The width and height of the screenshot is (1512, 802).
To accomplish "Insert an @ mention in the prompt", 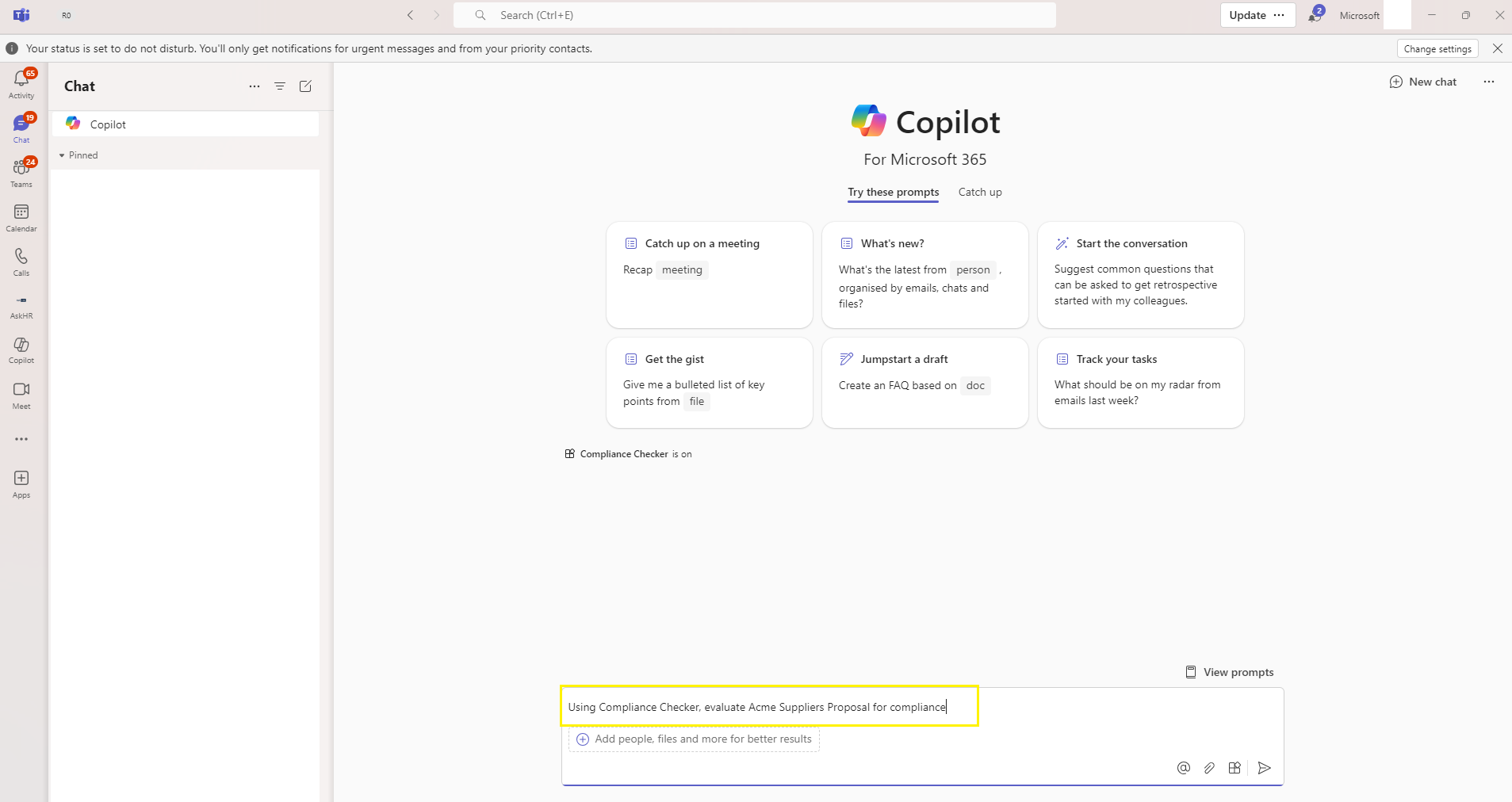I will click(x=1184, y=768).
